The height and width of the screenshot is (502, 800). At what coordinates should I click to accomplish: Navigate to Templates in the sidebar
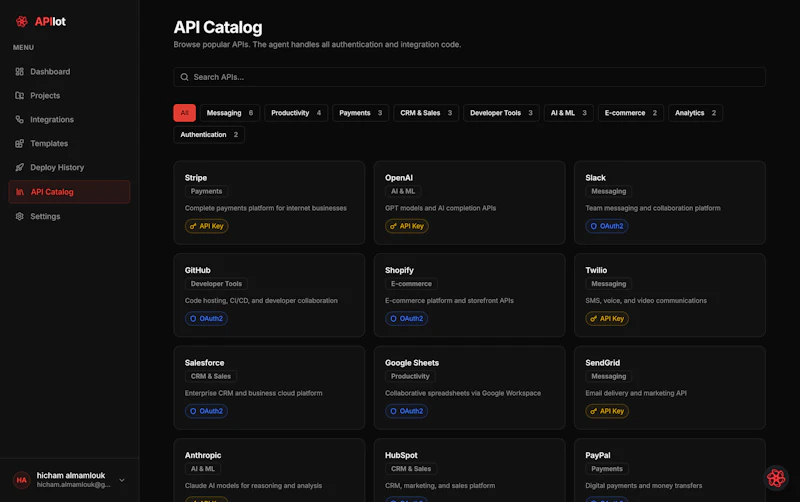pyautogui.click(x=69, y=143)
